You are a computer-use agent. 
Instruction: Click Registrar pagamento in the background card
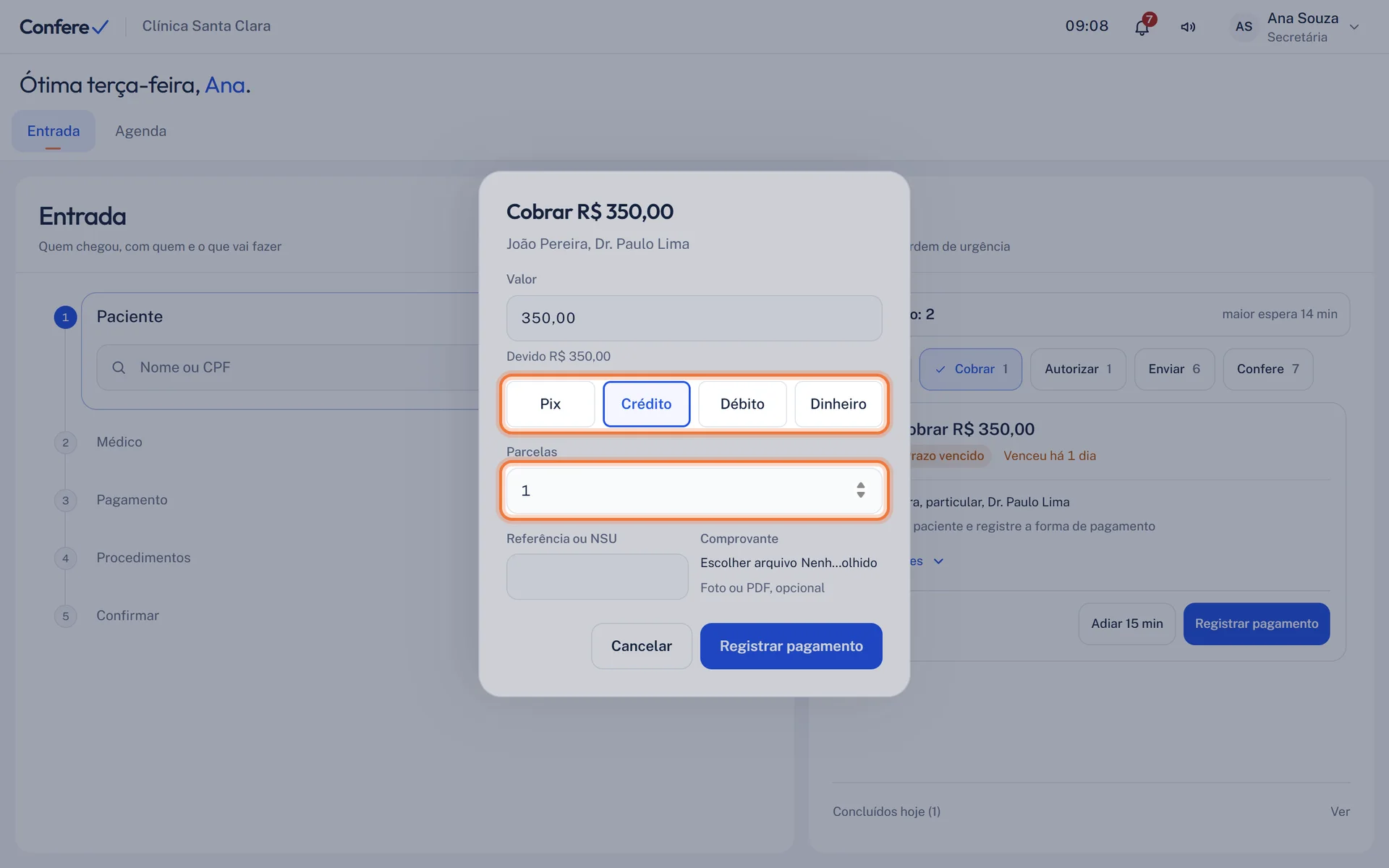pos(1257,624)
